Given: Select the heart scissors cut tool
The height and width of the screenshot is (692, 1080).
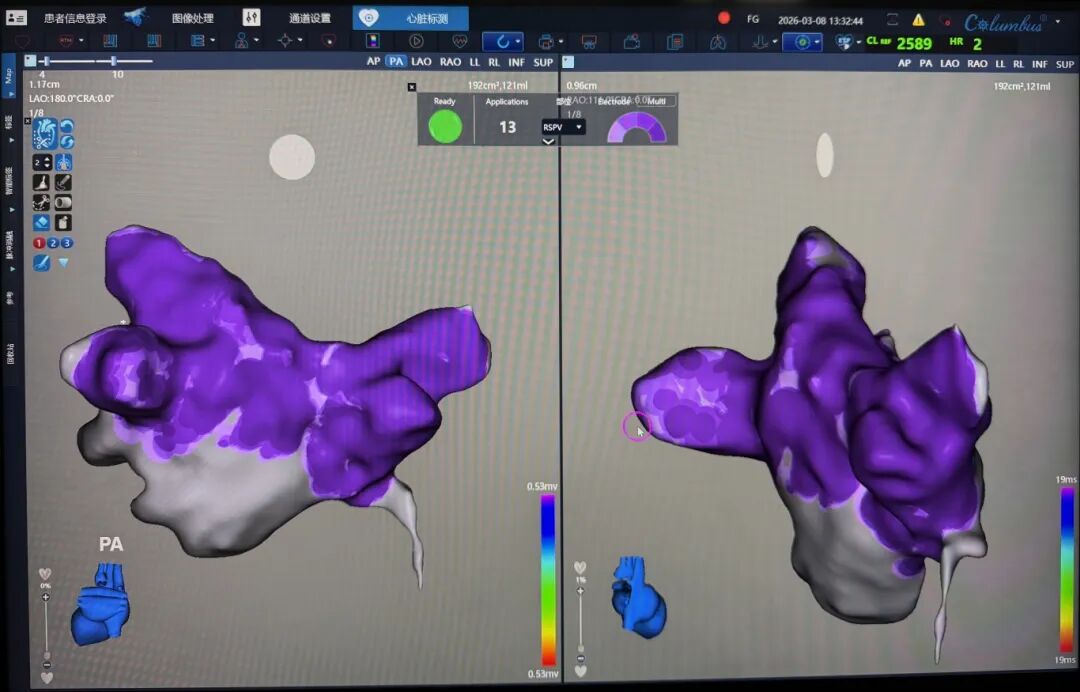Looking at the screenshot, I should [45, 133].
